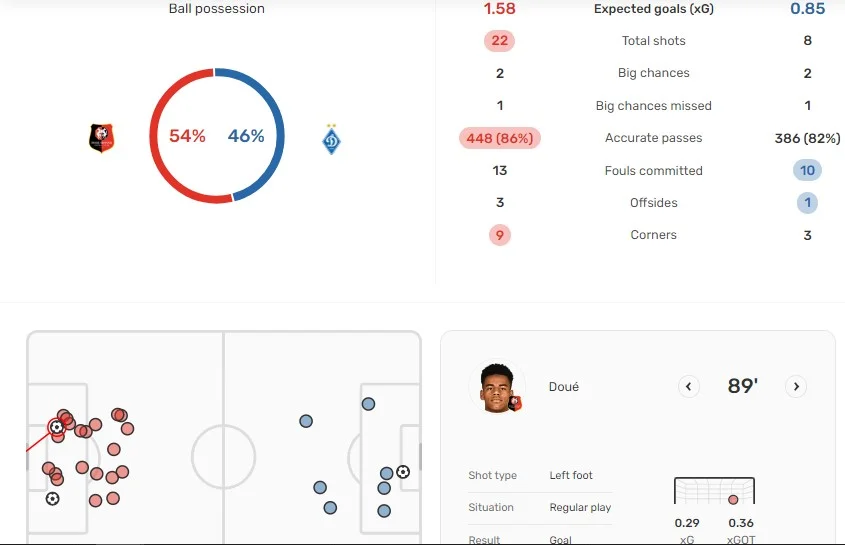Click the Dynamo Kyiv club crest
845x545 pixels.
(x=332, y=139)
